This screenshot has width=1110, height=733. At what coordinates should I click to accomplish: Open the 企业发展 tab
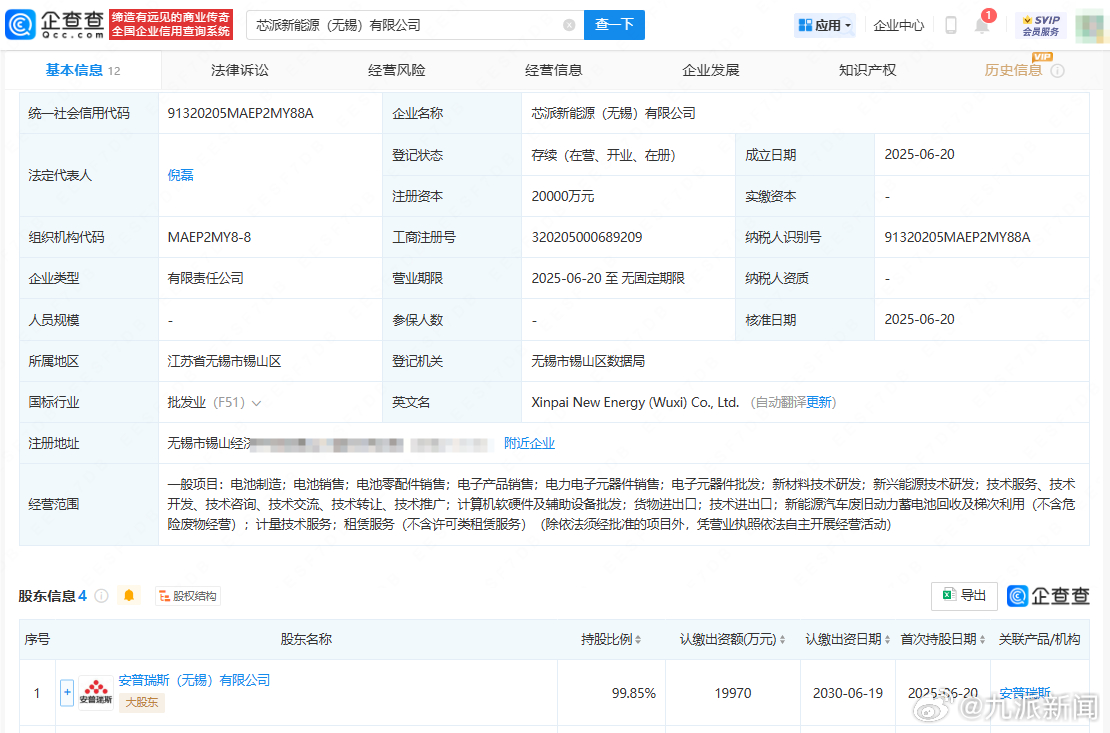coord(710,70)
